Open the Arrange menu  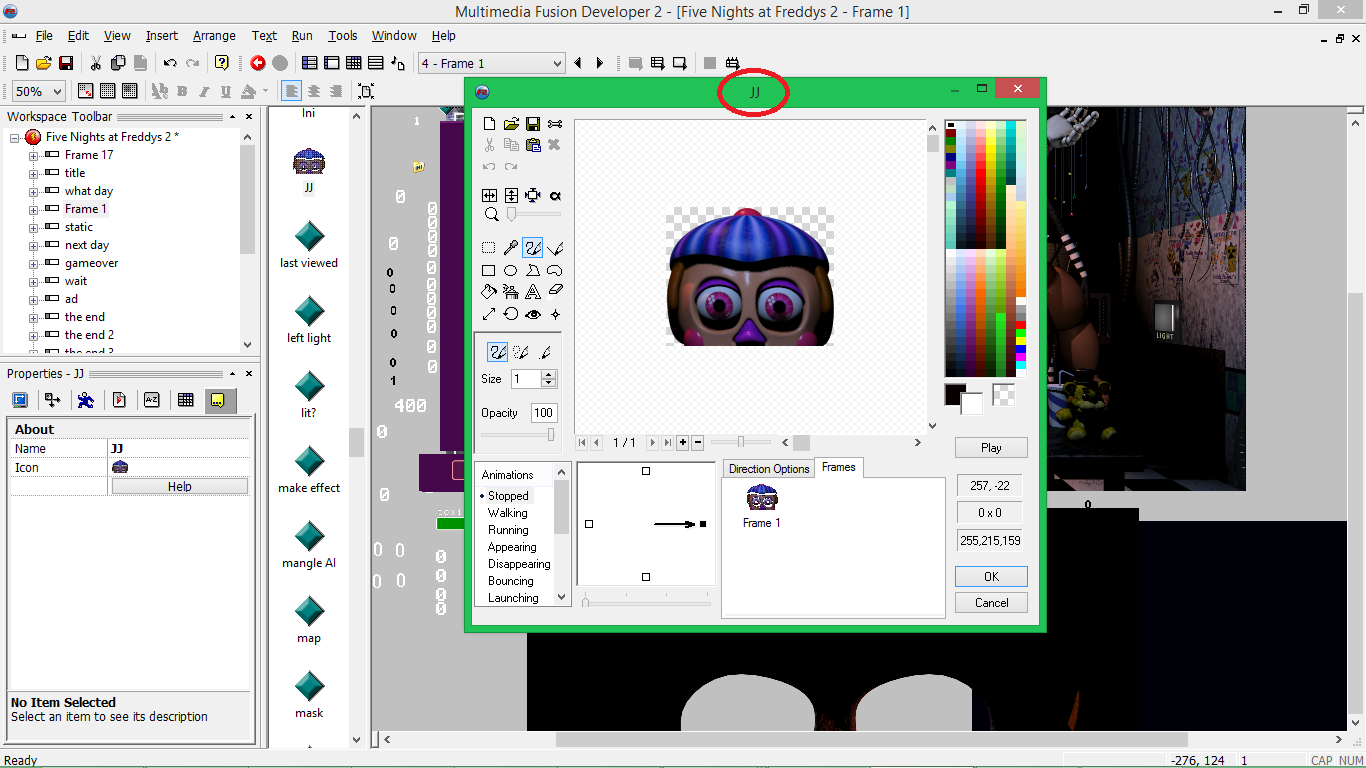[214, 36]
